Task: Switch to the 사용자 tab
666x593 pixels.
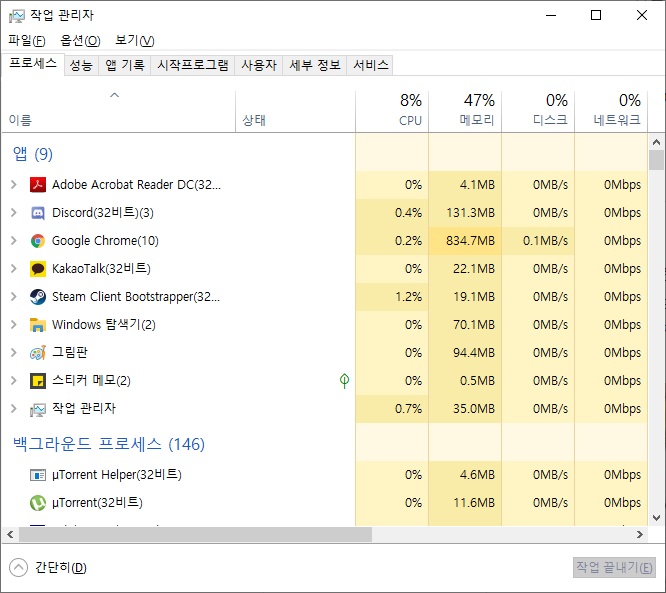Action: [259, 65]
